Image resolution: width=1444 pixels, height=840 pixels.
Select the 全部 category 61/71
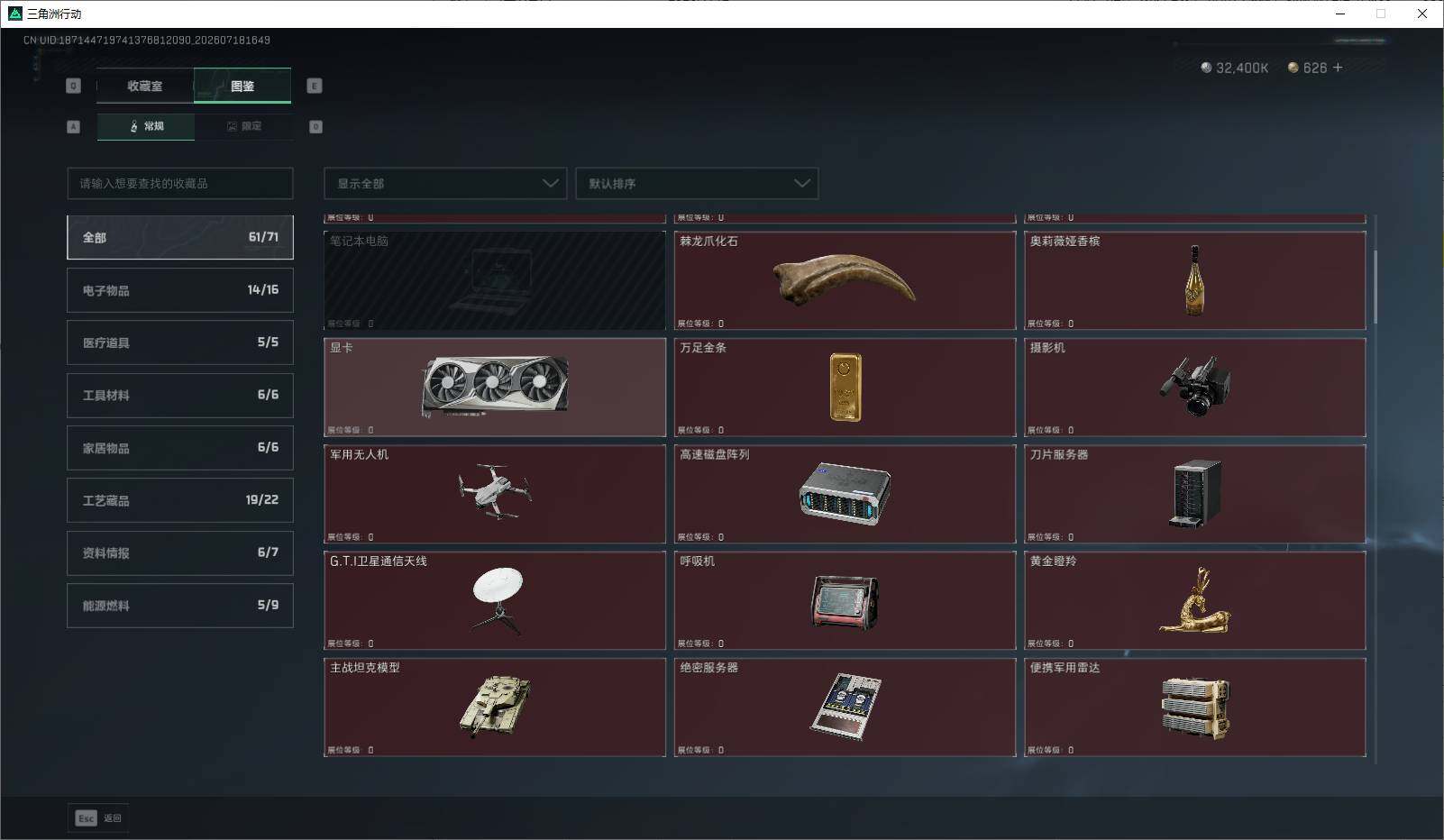click(x=180, y=237)
